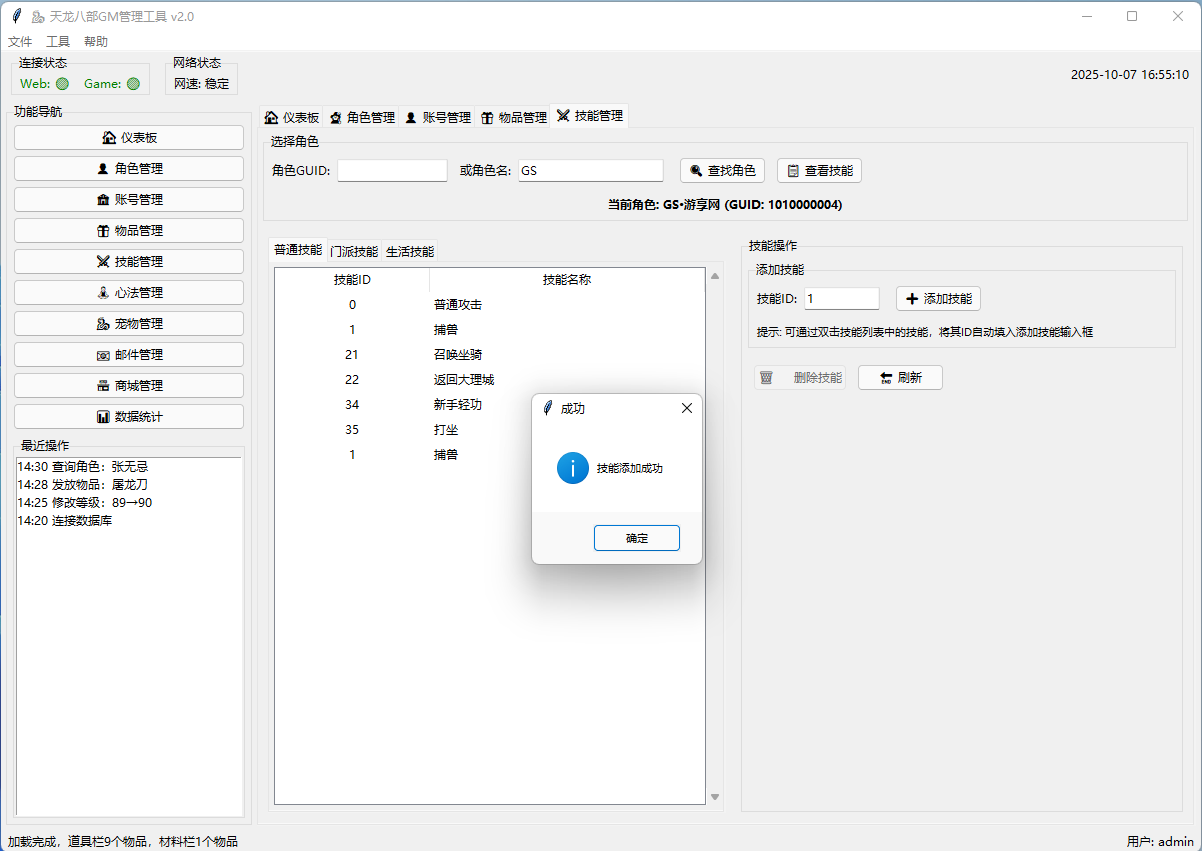The height and width of the screenshot is (851, 1202).
Task: Confirm the success dialog with 确定
Action: click(636, 538)
